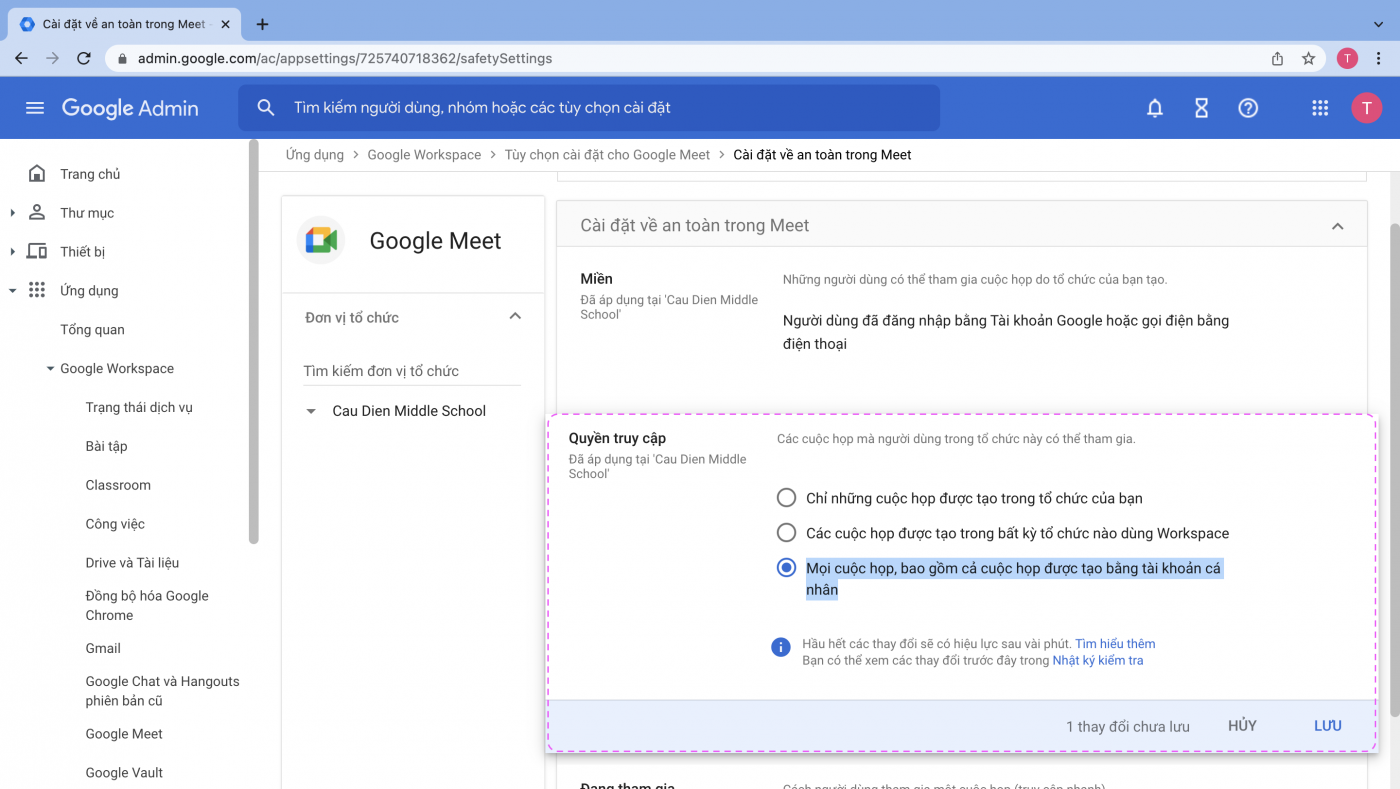
Task: Open Đồng bộ hóa Google Chrome in sidebar
Action: pos(147,605)
